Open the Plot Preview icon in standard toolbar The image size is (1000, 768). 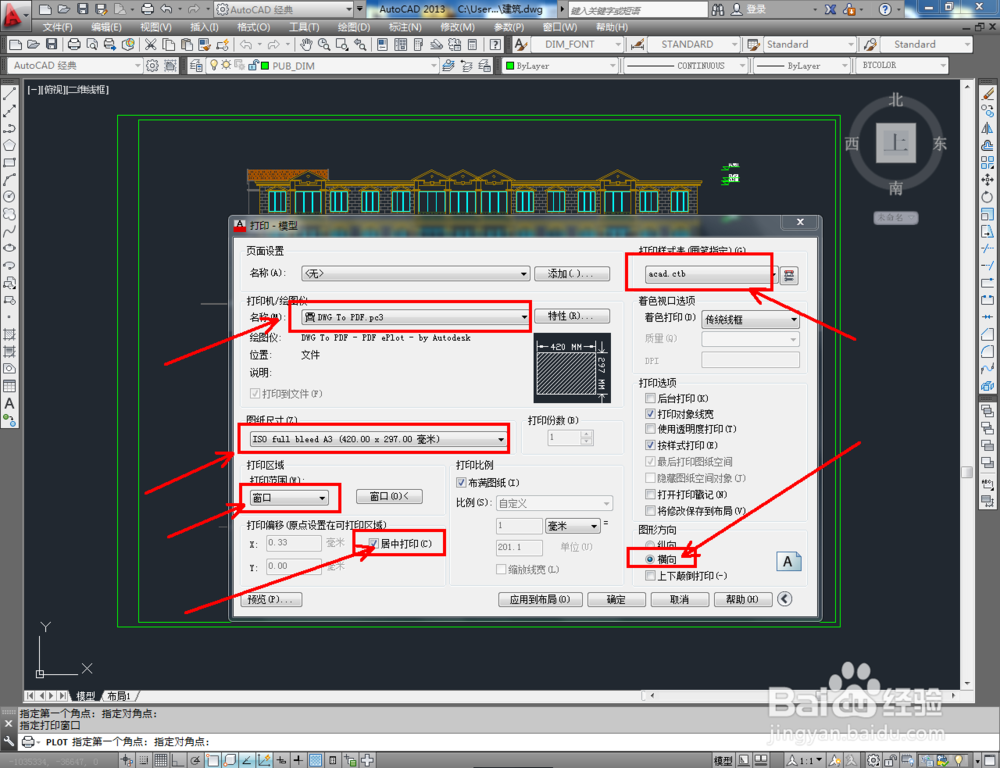pyautogui.click(x=92, y=44)
